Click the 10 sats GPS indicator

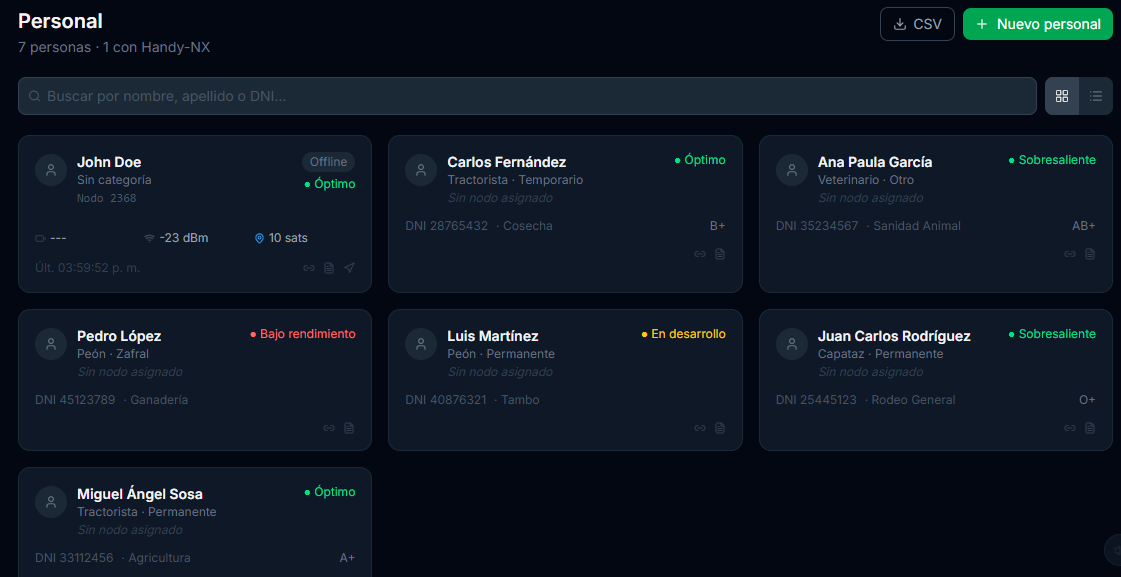(x=282, y=238)
